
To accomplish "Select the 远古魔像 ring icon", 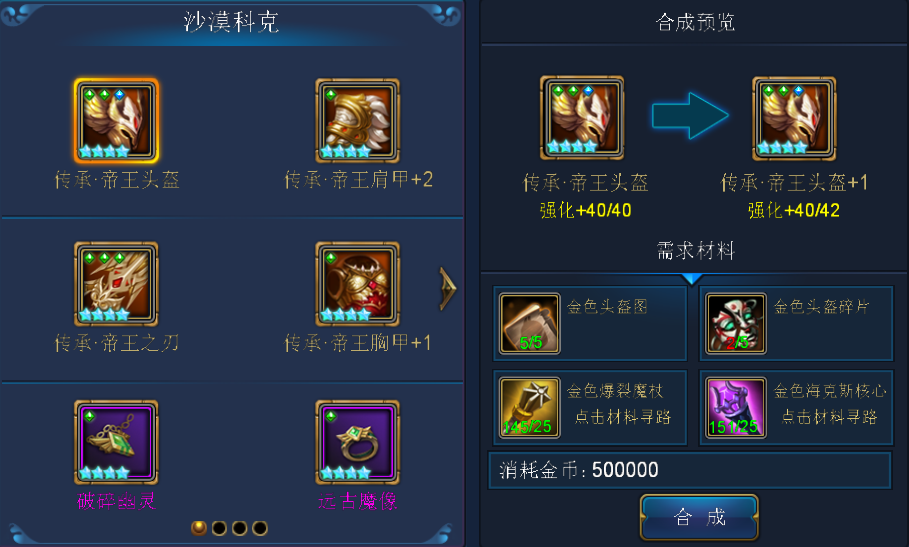I will coord(358,442).
